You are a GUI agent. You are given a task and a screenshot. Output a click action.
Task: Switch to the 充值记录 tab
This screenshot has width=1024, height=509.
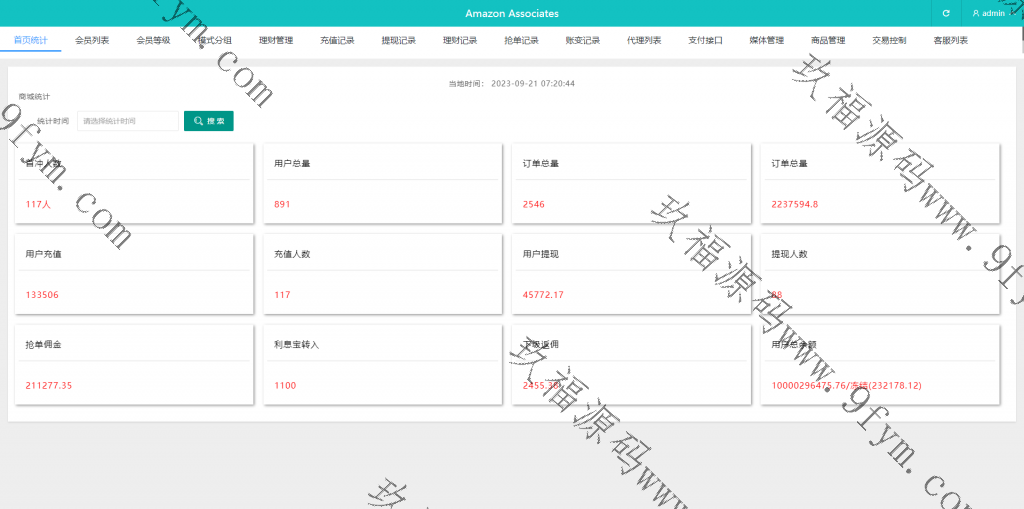click(x=337, y=40)
